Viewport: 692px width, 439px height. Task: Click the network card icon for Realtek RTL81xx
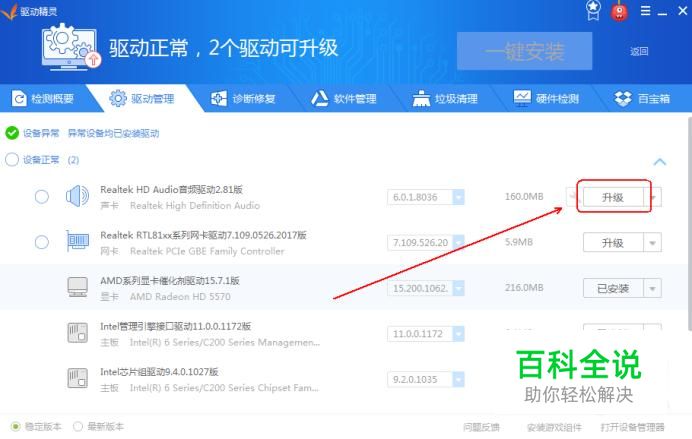click(77, 241)
